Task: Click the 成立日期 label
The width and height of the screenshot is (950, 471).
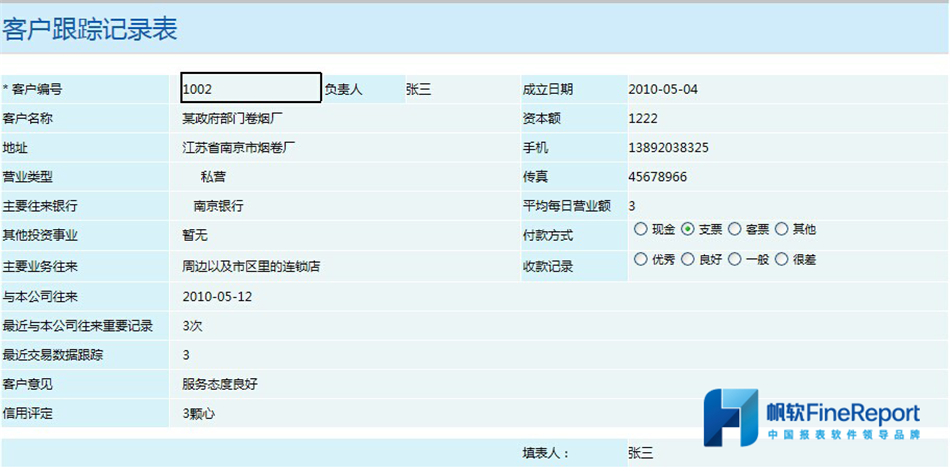Action: click(x=548, y=90)
